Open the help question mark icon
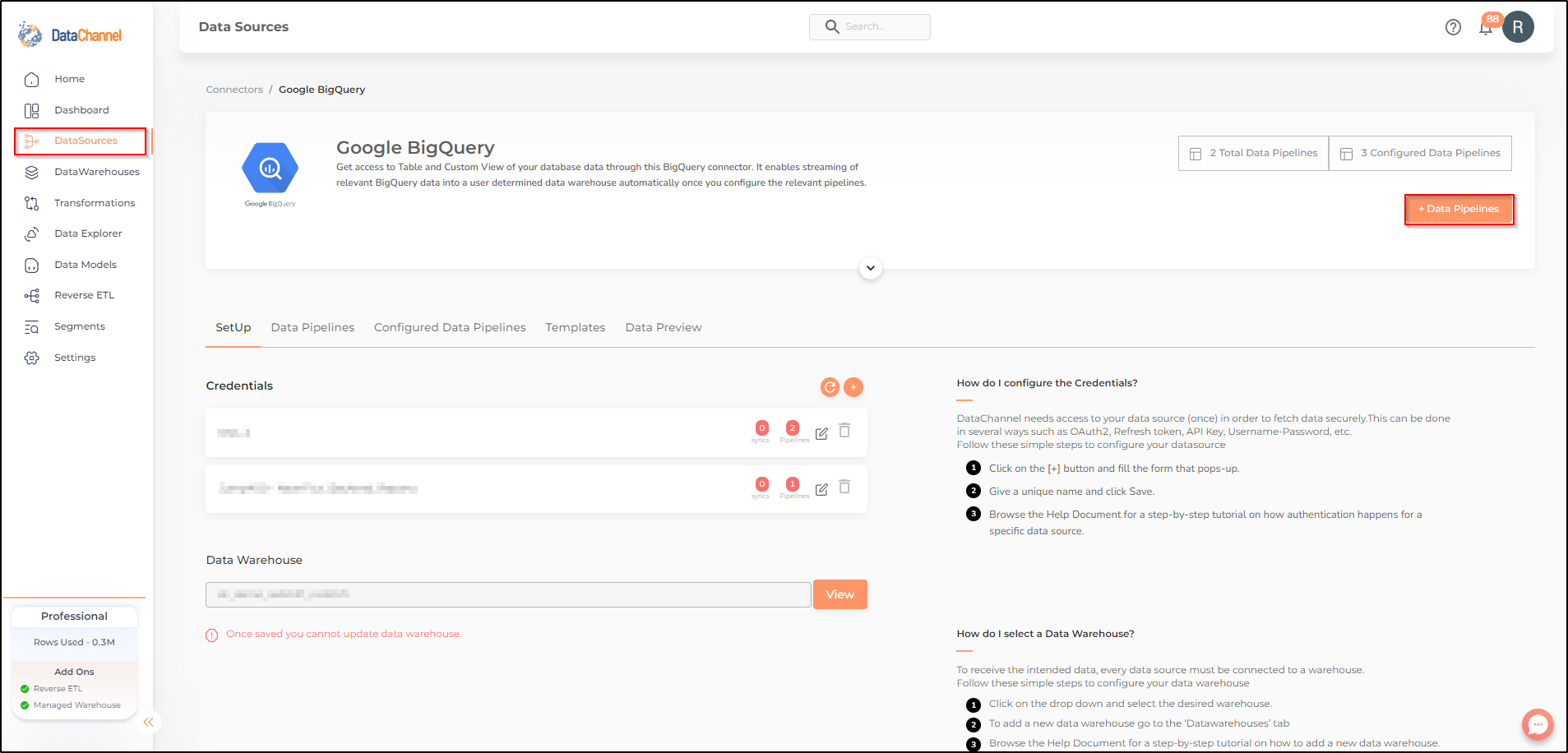Image resolution: width=1568 pixels, height=753 pixels. coord(1453,27)
